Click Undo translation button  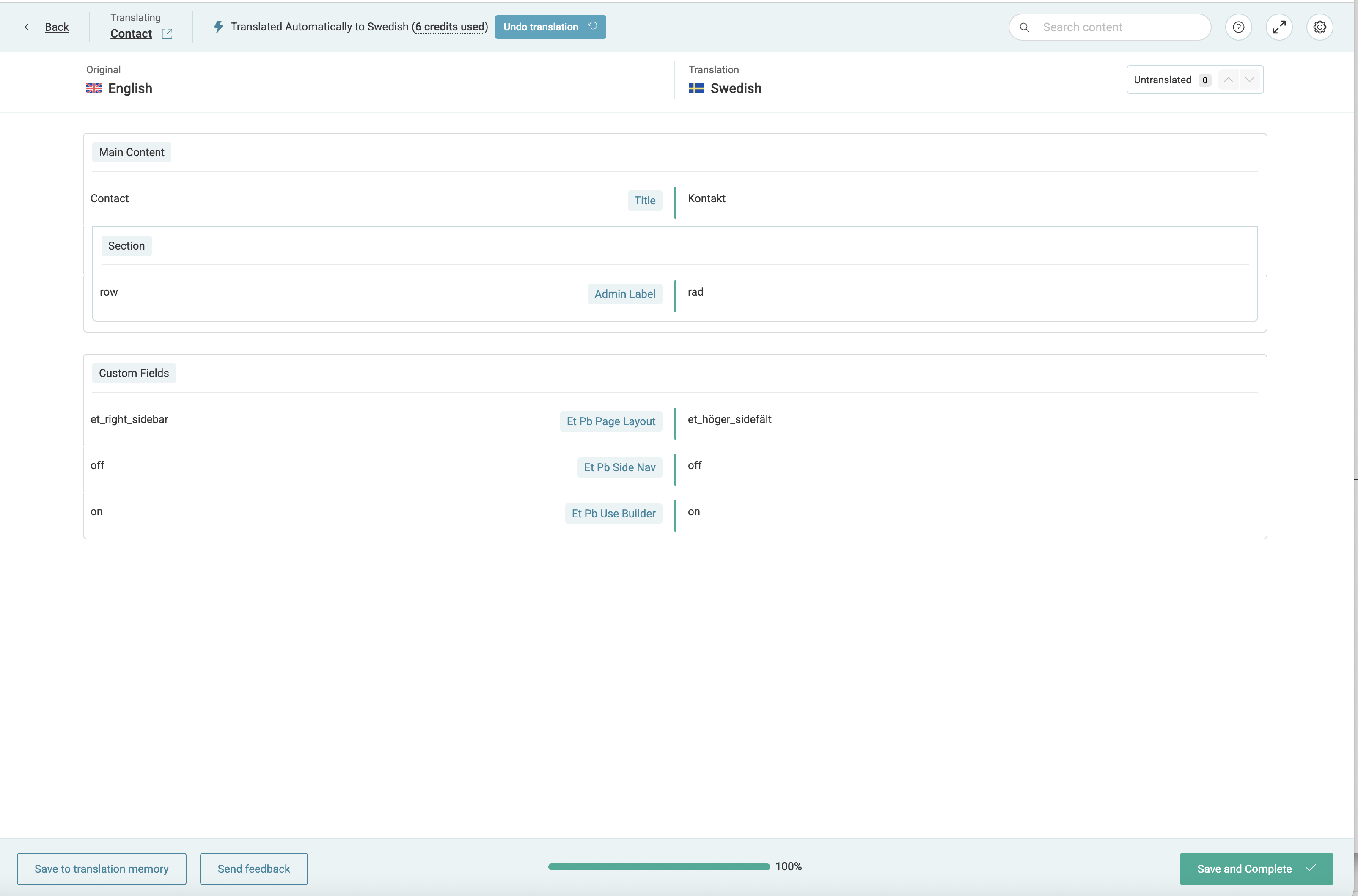(x=550, y=27)
